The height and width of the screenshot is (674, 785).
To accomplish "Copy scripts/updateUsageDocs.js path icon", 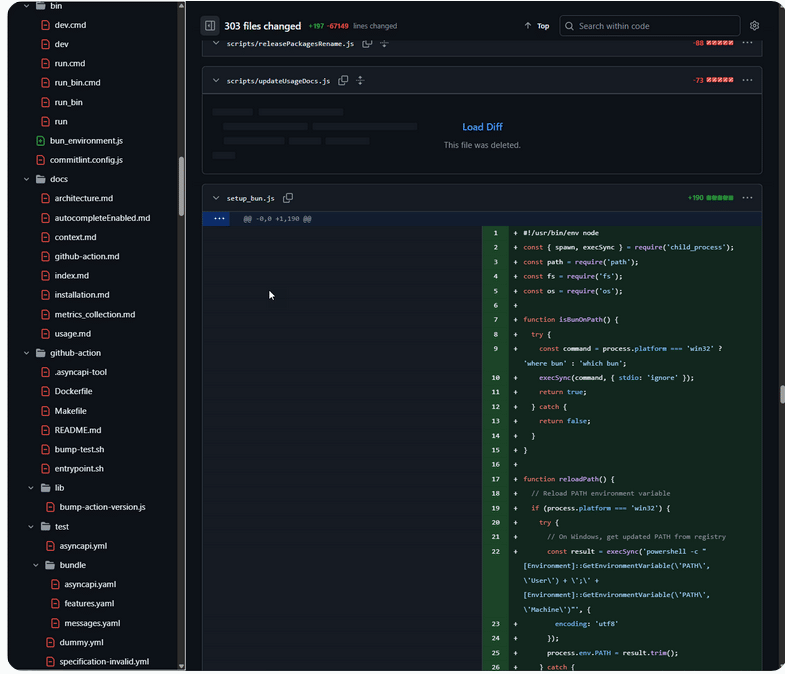I will 343,80.
